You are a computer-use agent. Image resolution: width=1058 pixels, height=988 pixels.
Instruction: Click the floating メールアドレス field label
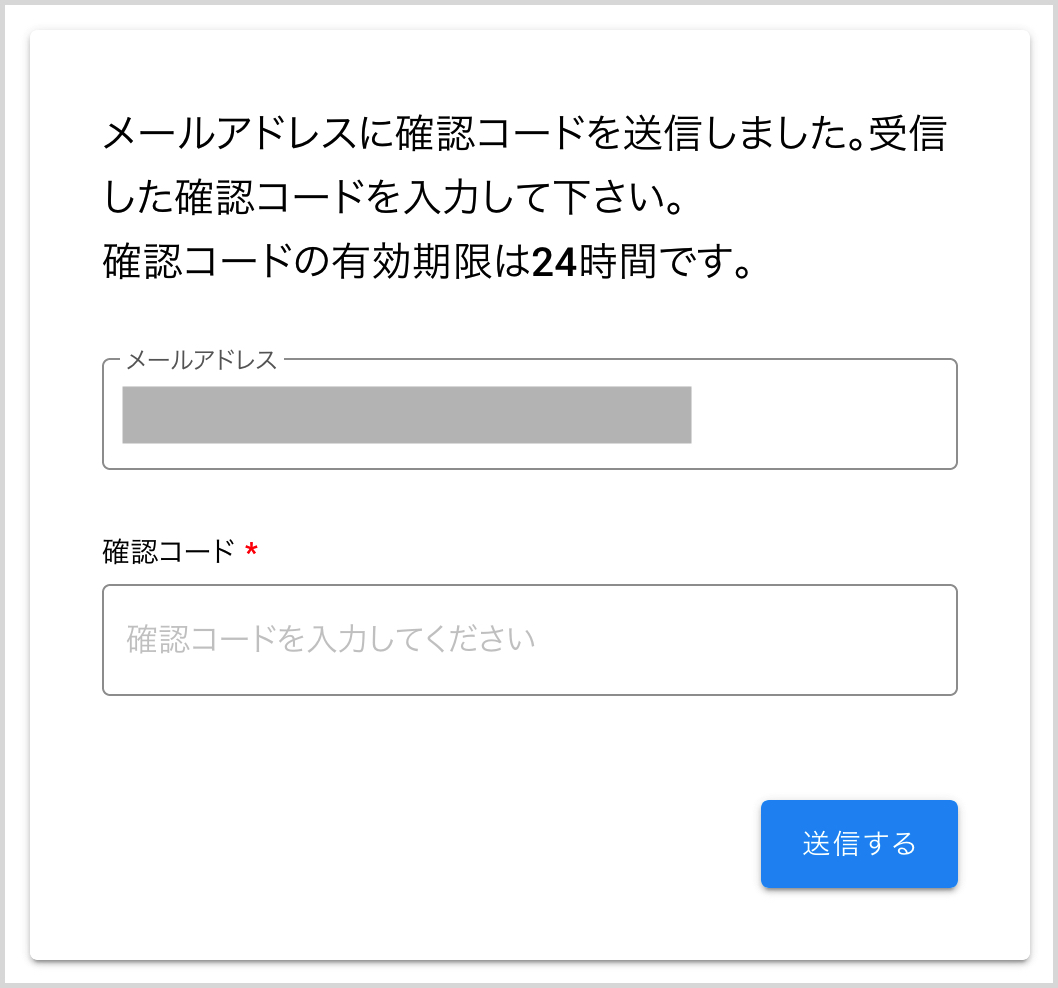click(201, 360)
